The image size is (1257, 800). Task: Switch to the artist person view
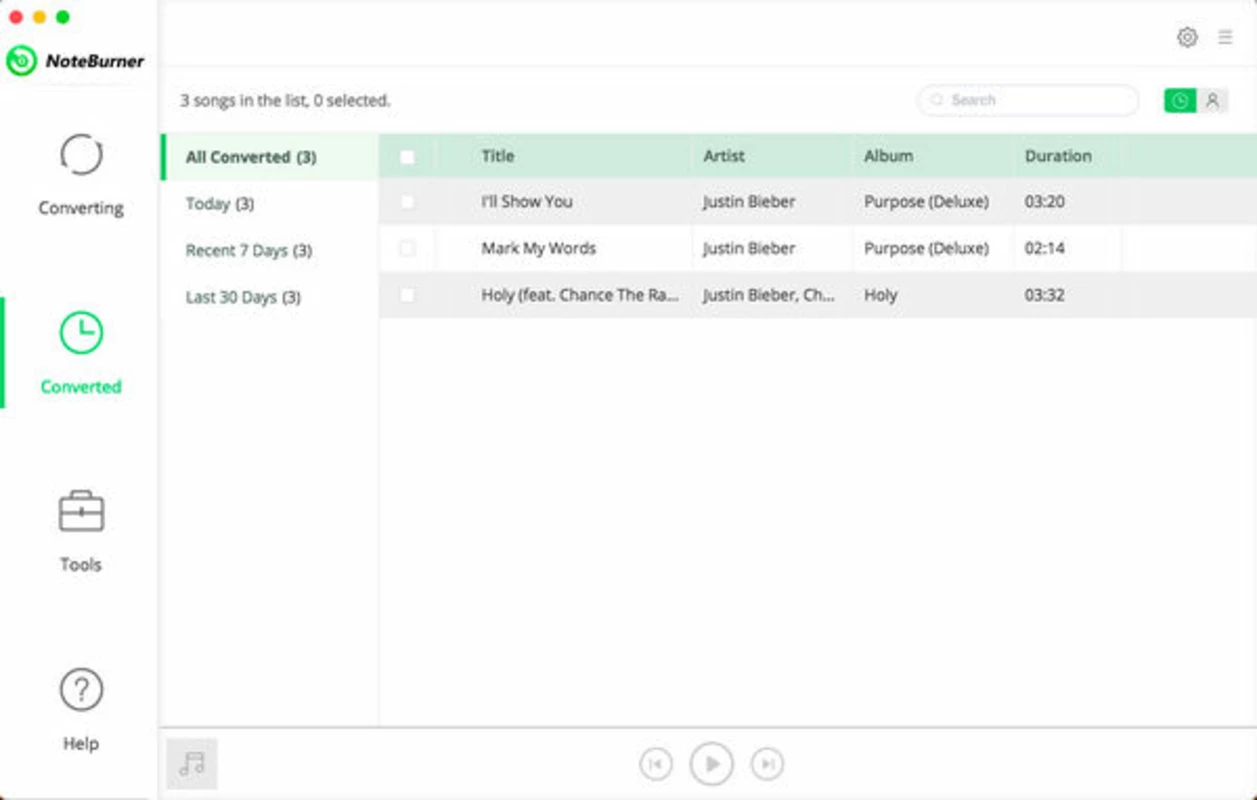[x=1212, y=100]
